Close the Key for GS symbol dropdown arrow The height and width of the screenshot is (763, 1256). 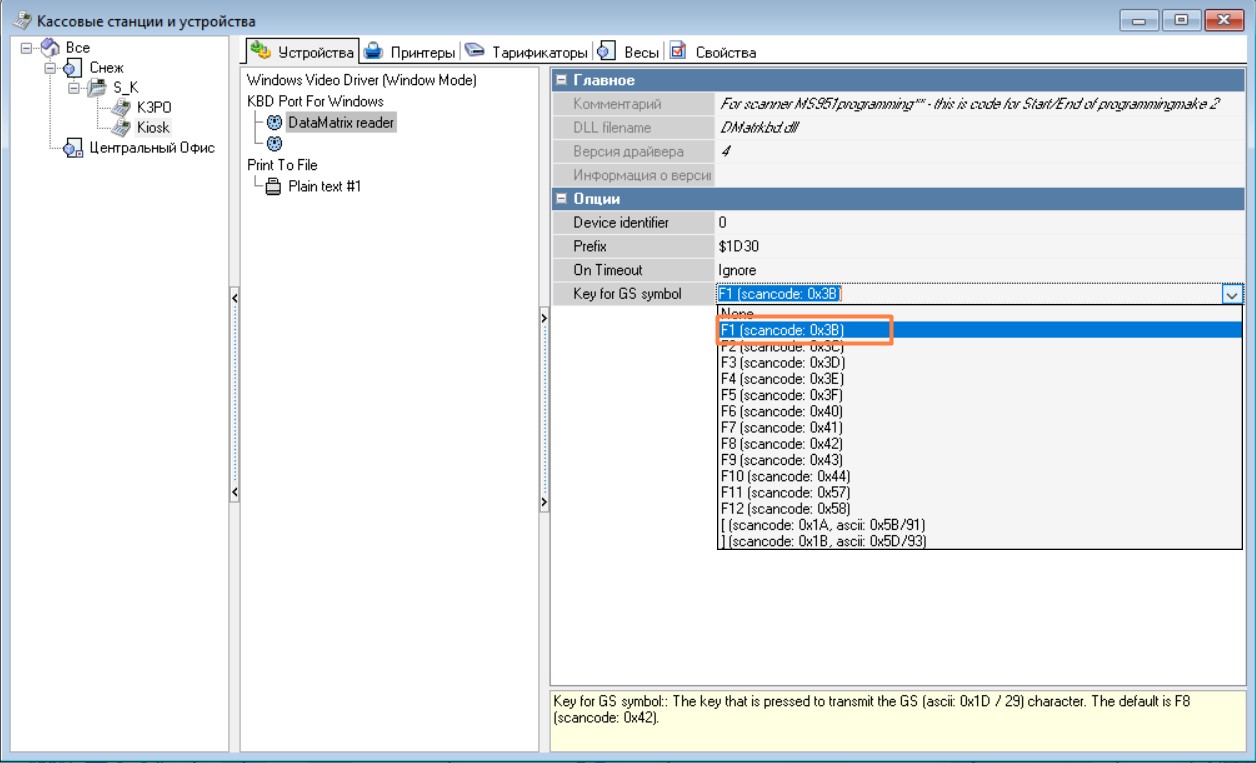[x=1231, y=294]
